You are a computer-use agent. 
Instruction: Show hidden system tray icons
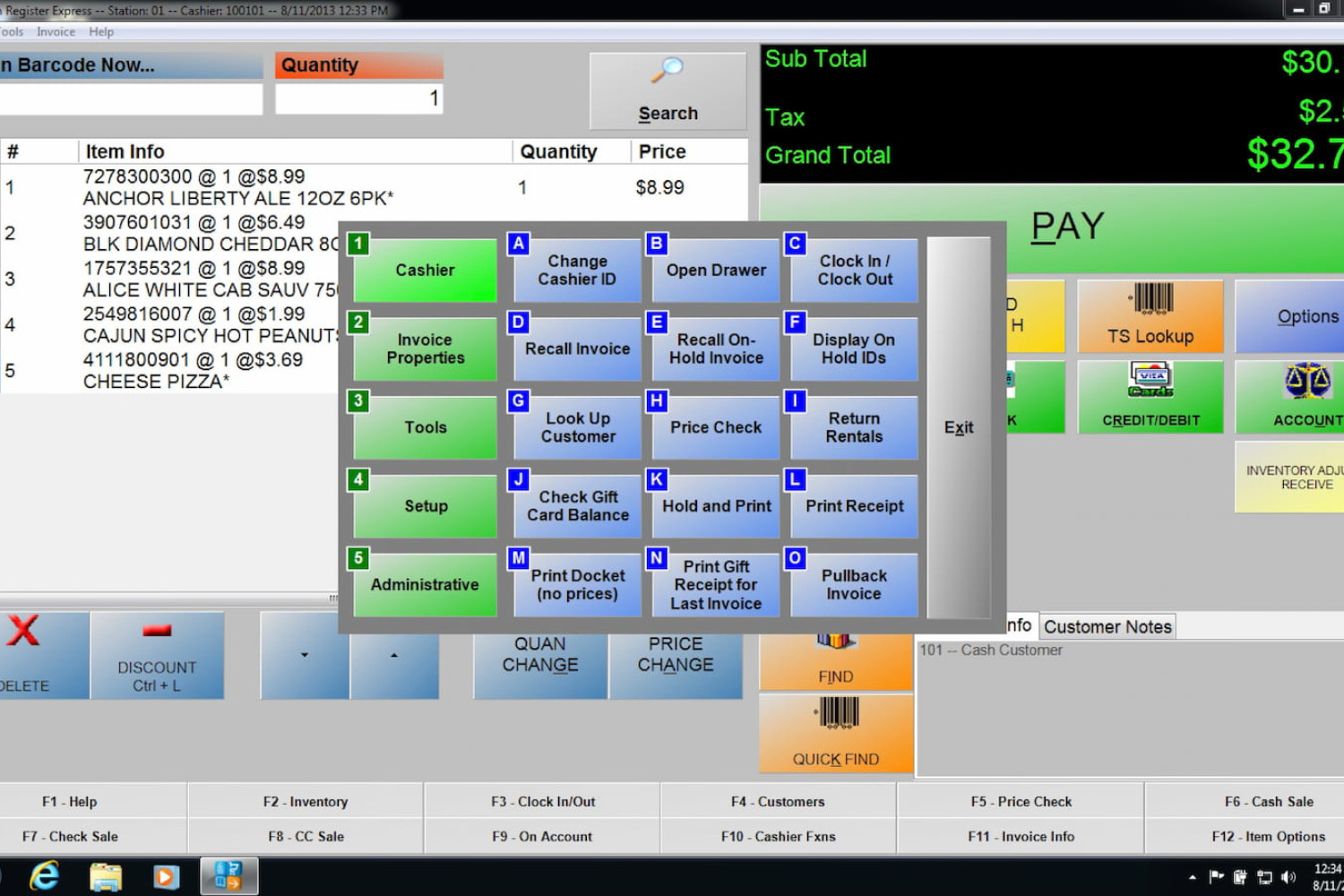click(x=1192, y=877)
